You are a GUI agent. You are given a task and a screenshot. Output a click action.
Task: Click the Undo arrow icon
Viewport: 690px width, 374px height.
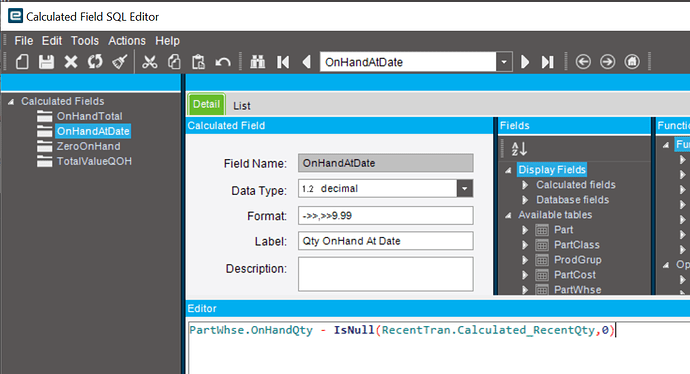coord(223,62)
